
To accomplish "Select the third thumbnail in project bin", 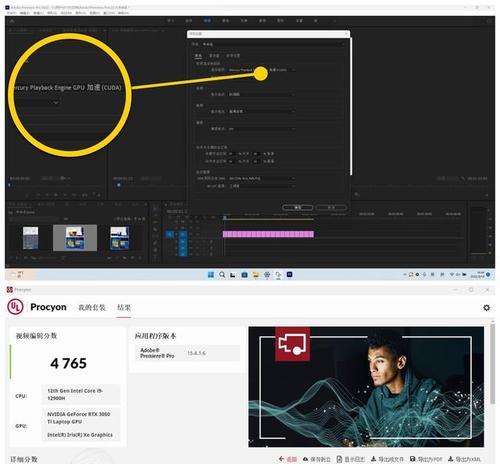I will (x=119, y=238).
